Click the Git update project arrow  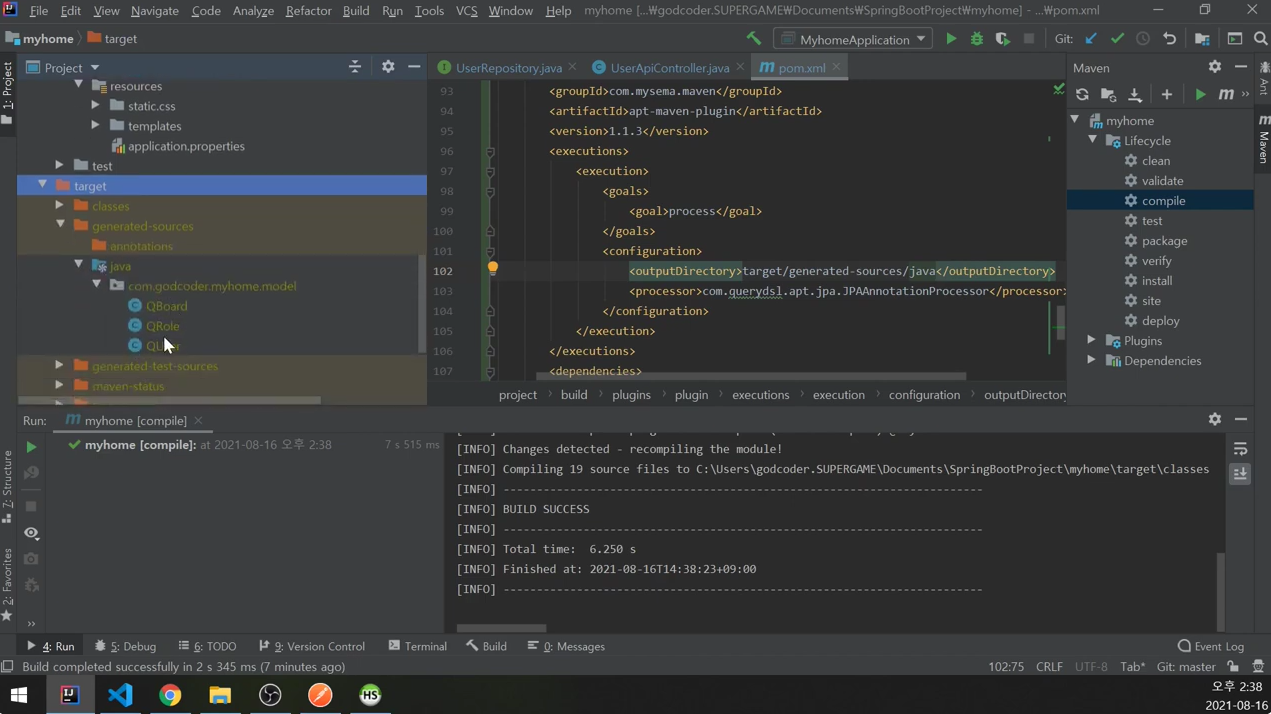click(x=1091, y=39)
